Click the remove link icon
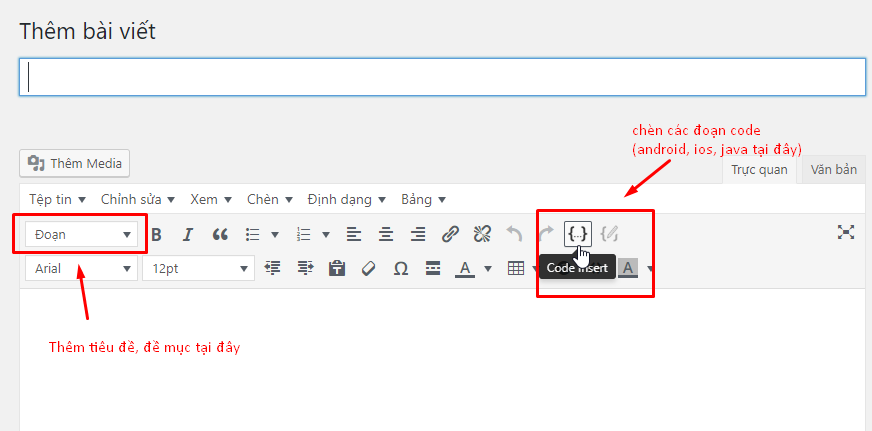 pos(482,234)
